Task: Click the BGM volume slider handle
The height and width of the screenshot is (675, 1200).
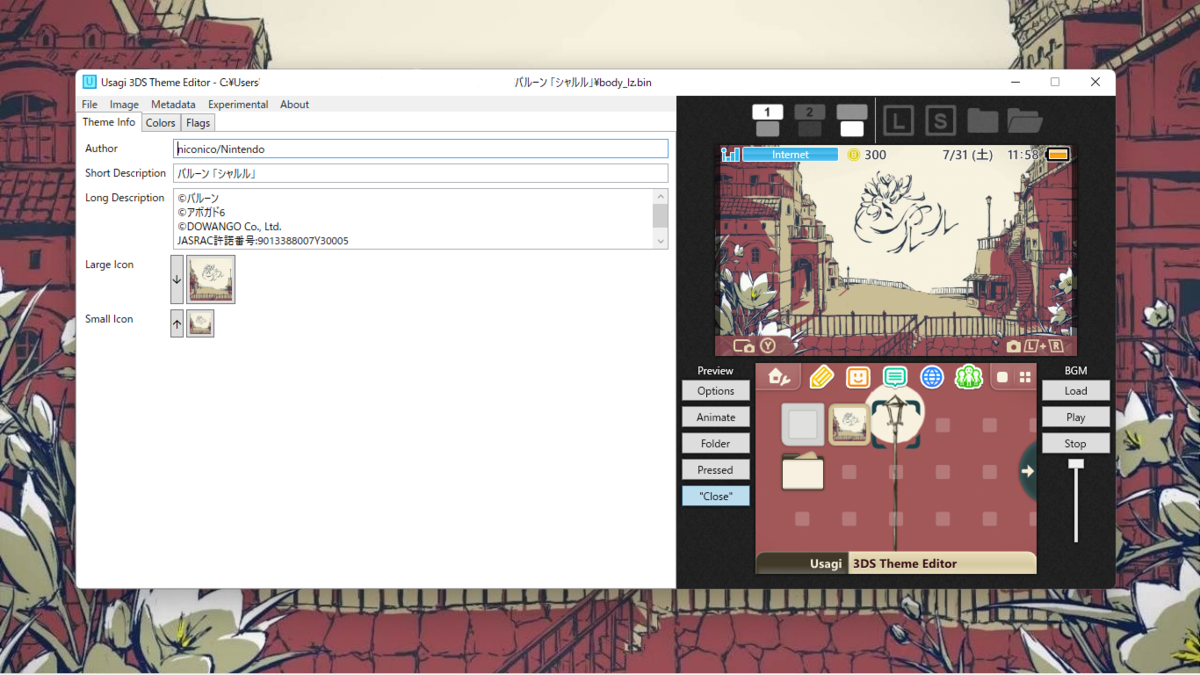Action: click(1076, 464)
